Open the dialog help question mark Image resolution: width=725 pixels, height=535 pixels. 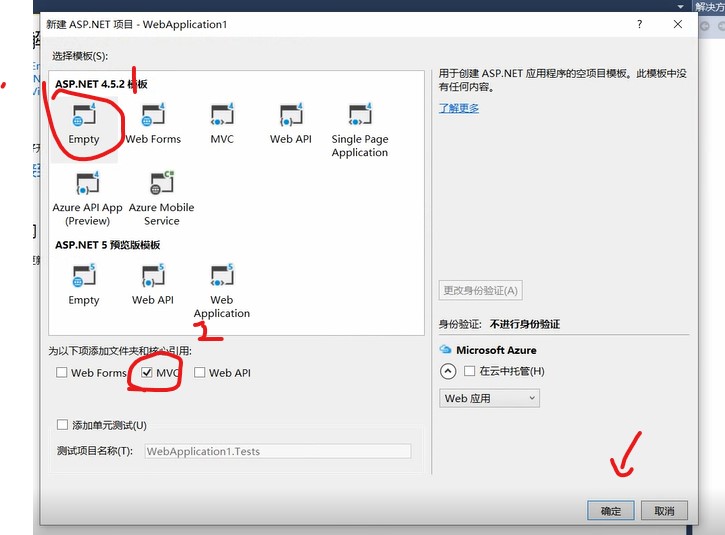[639, 24]
